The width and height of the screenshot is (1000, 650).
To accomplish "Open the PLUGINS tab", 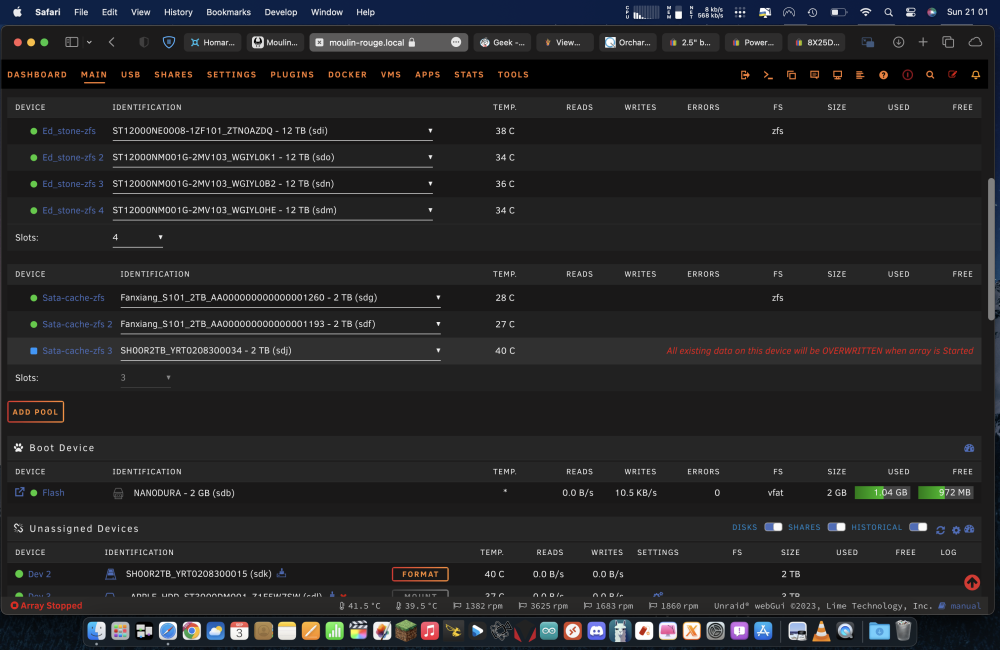I will (292, 75).
